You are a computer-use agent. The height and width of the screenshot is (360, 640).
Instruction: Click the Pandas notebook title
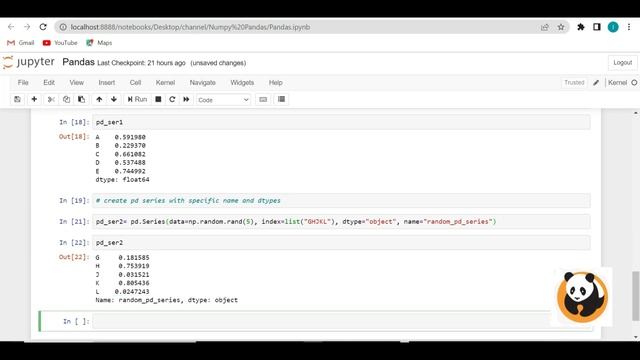[x=78, y=62]
